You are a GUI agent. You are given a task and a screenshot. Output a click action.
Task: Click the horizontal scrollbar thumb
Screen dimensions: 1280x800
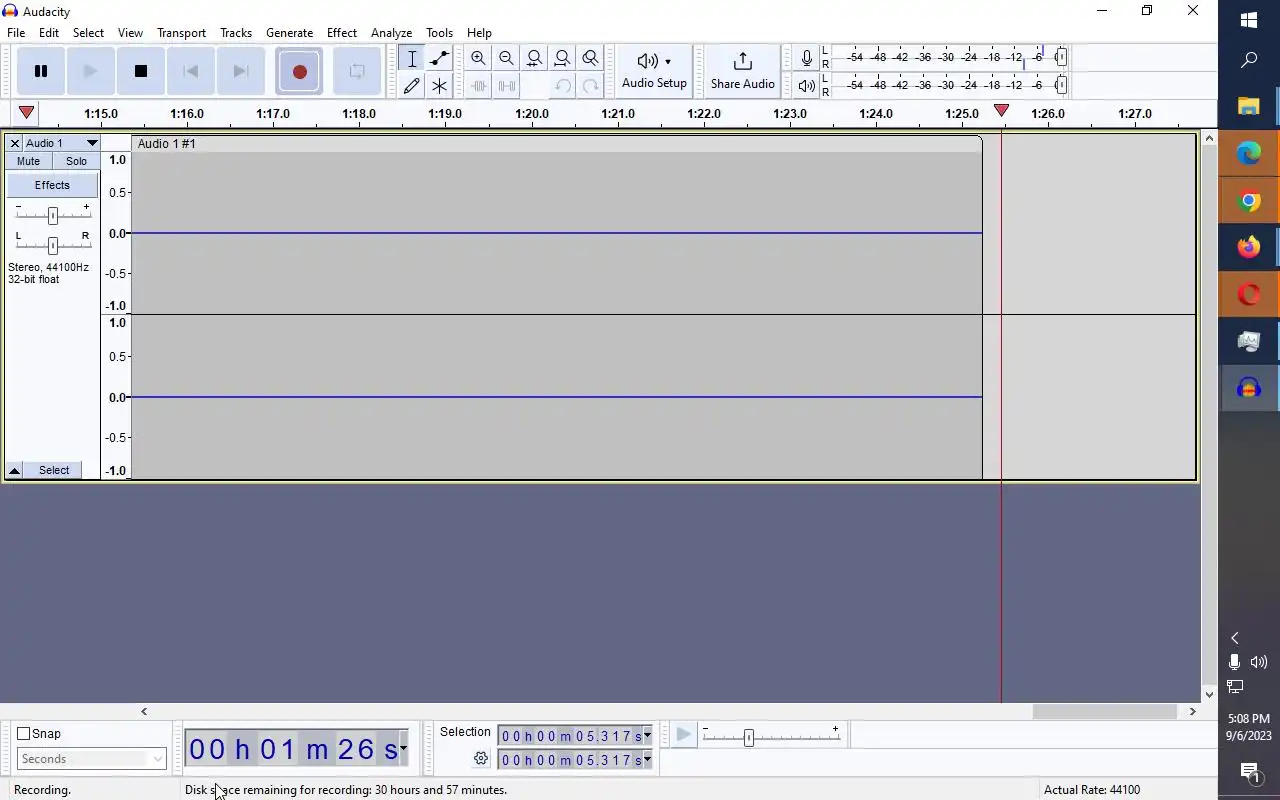[1105, 712]
